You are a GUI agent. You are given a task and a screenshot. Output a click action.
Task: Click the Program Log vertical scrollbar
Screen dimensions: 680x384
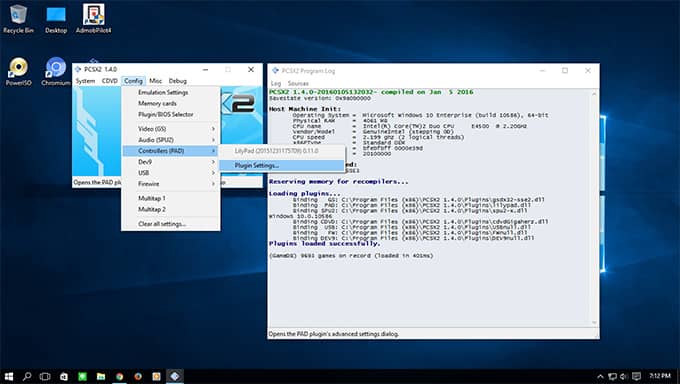(x=594, y=208)
